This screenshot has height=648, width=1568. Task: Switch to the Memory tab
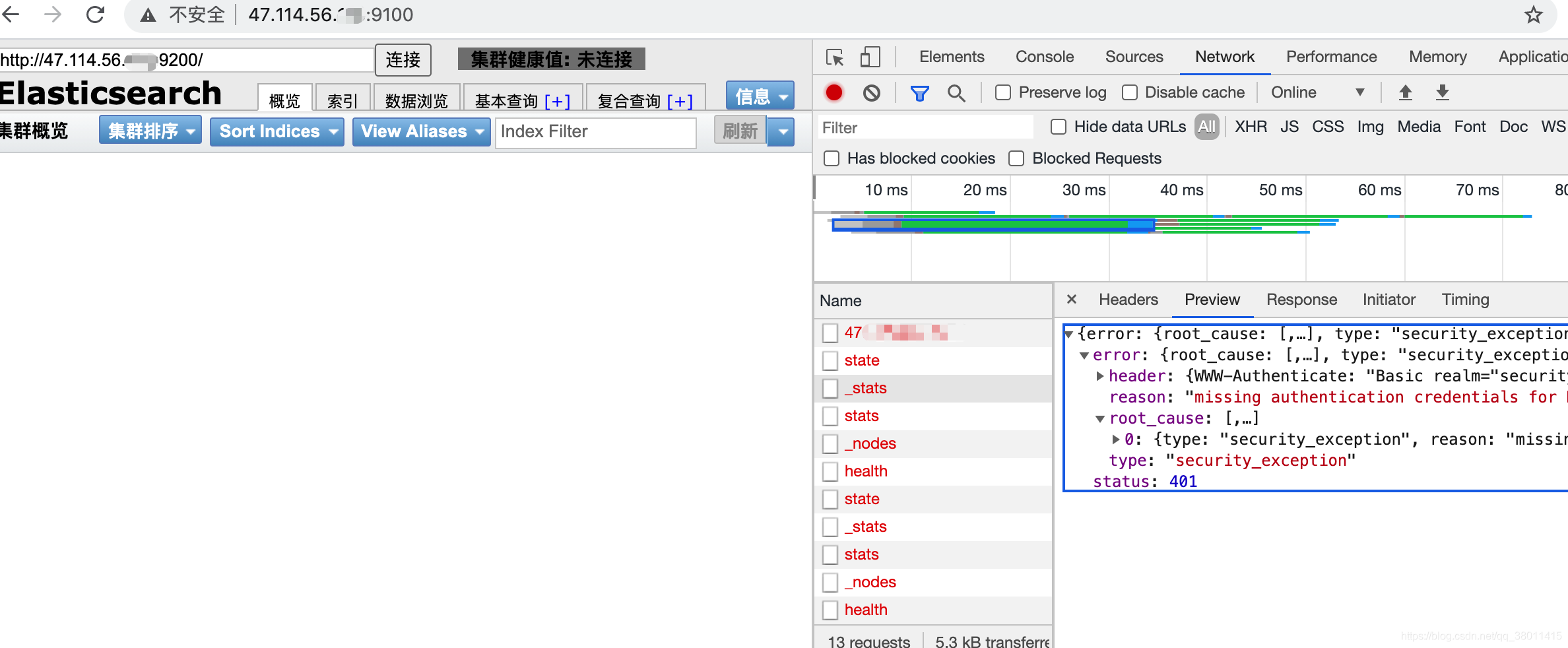click(x=1438, y=57)
